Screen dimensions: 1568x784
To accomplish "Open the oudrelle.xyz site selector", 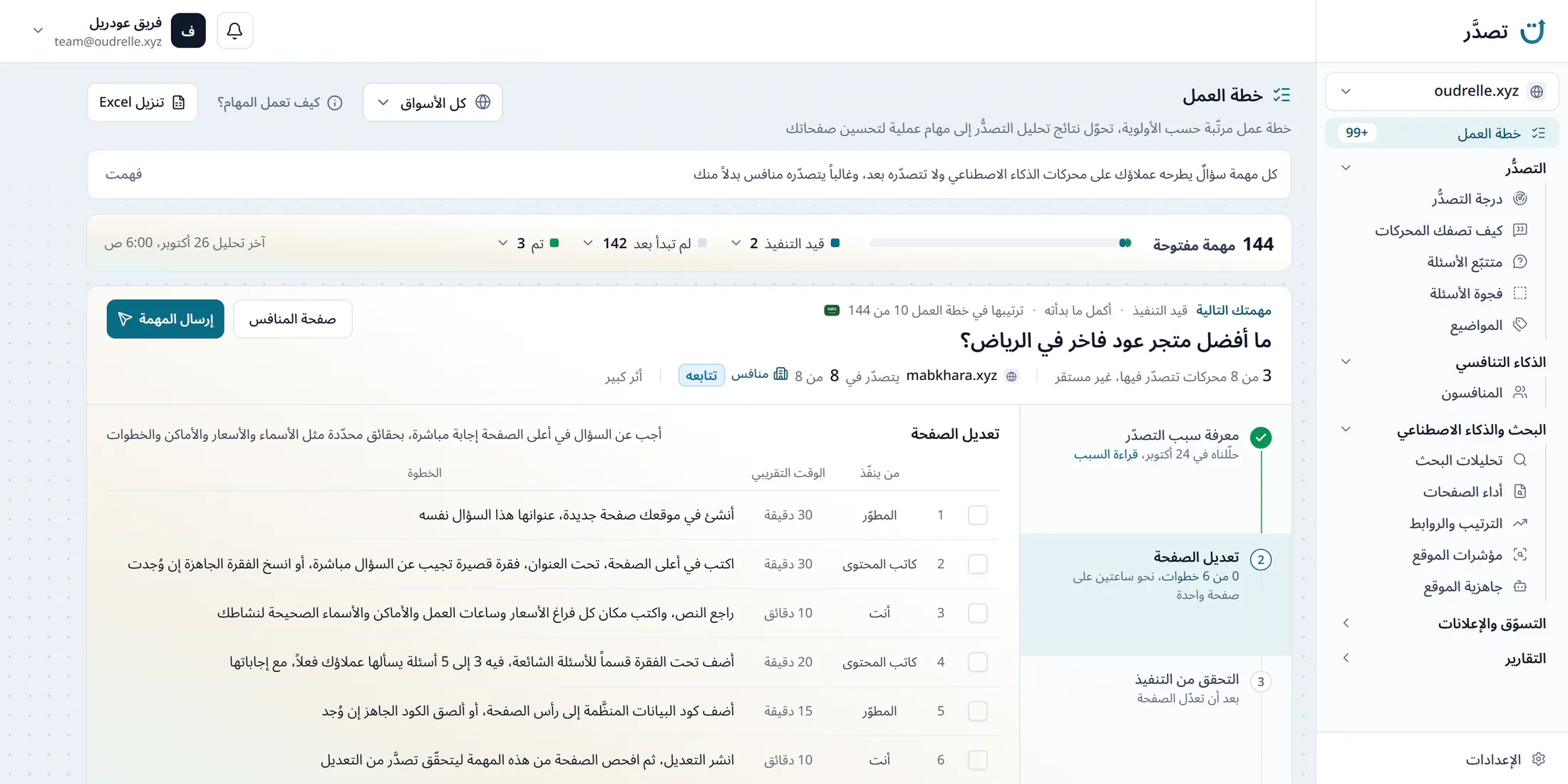I will pyautogui.click(x=1441, y=91).
